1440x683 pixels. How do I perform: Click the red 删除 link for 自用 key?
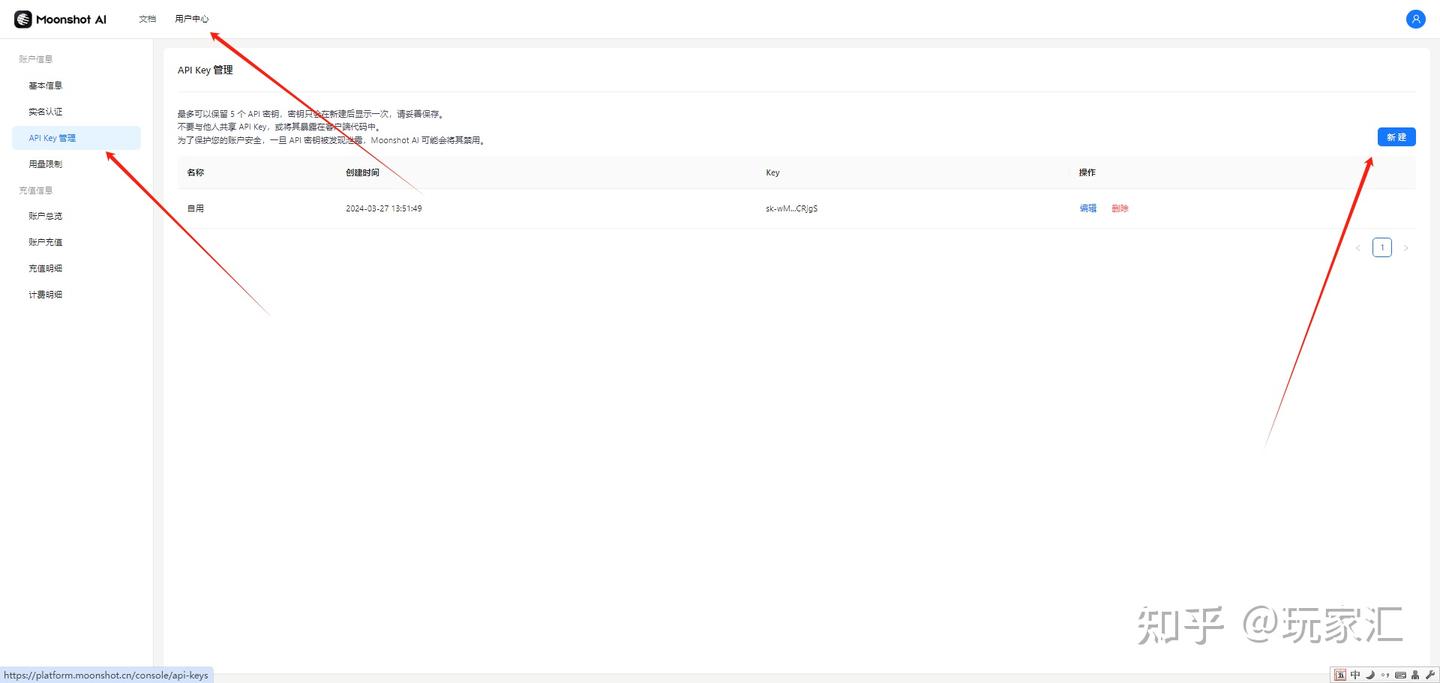point(1120,208)
